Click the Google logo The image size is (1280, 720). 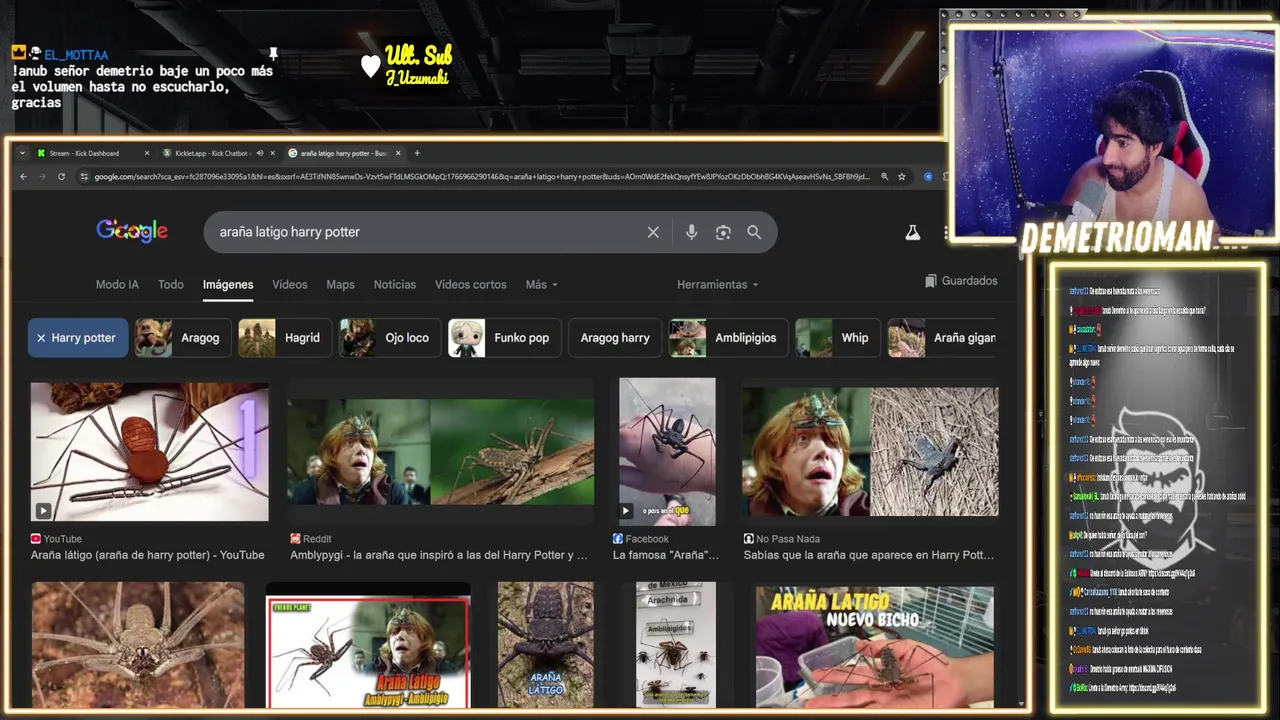click(x=132, y=231)
